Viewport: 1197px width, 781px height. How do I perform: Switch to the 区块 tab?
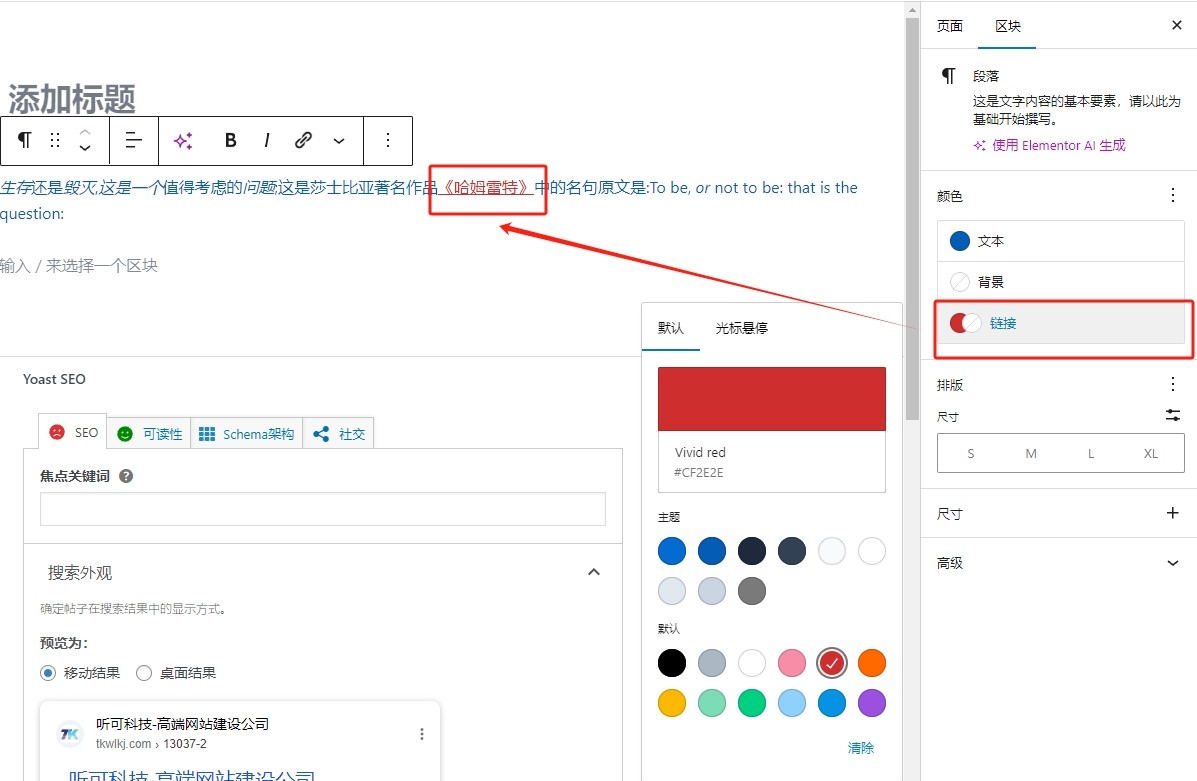(1008, 26)
